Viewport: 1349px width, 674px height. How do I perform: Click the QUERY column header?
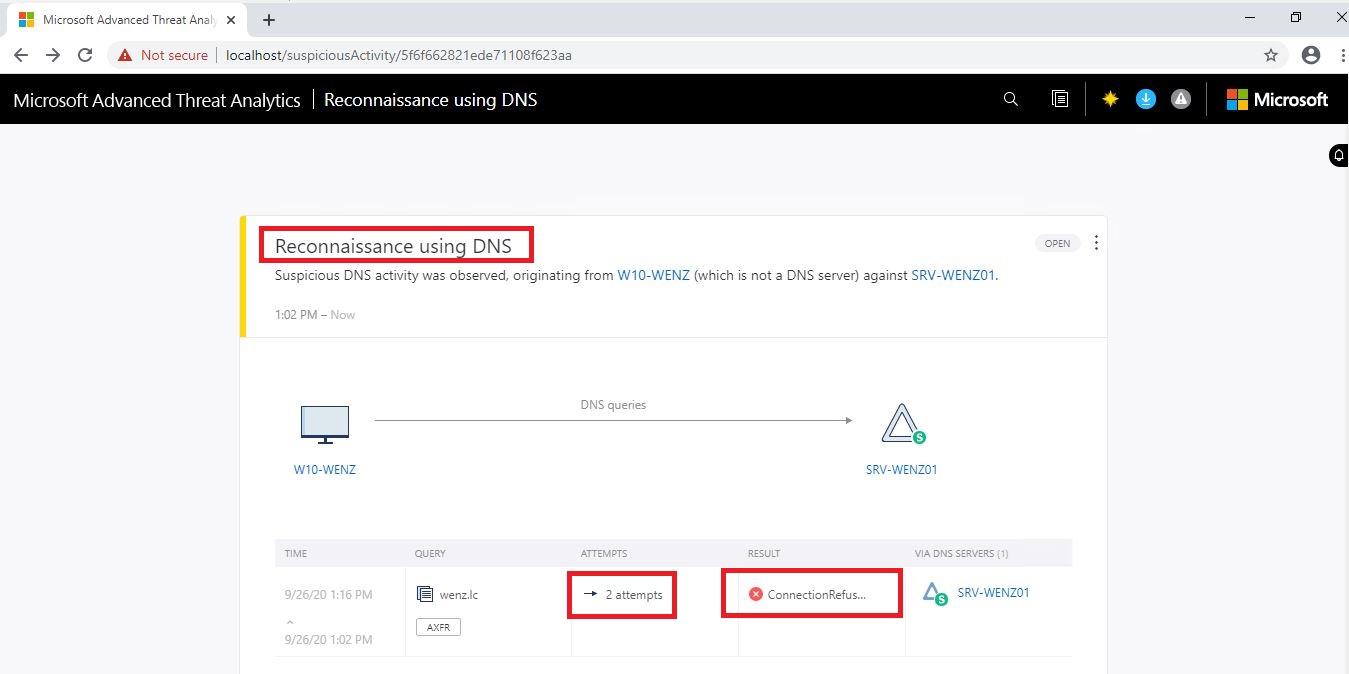click(x=430, y=553)
